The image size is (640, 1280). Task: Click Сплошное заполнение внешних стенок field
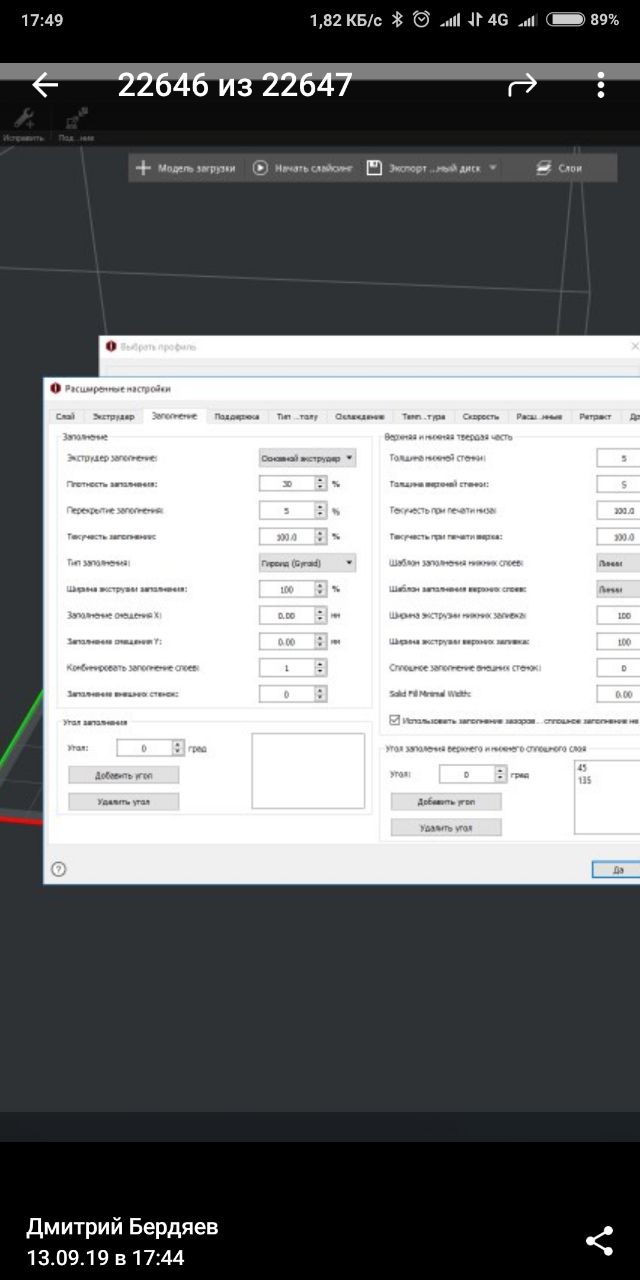pyautogui.click(x=618, y=667)
